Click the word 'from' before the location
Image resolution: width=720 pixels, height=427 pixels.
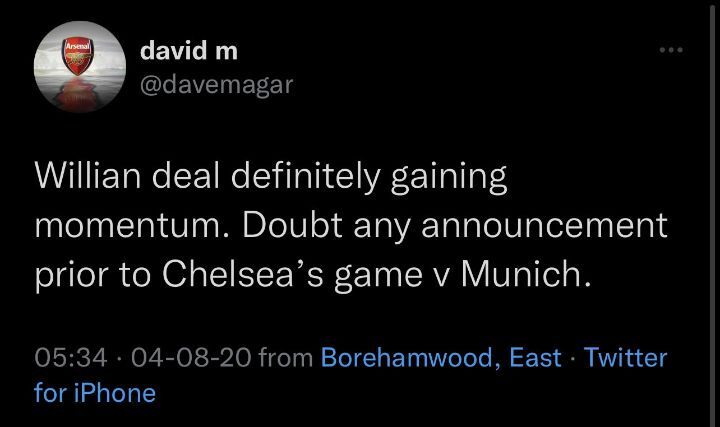(286, 358)
